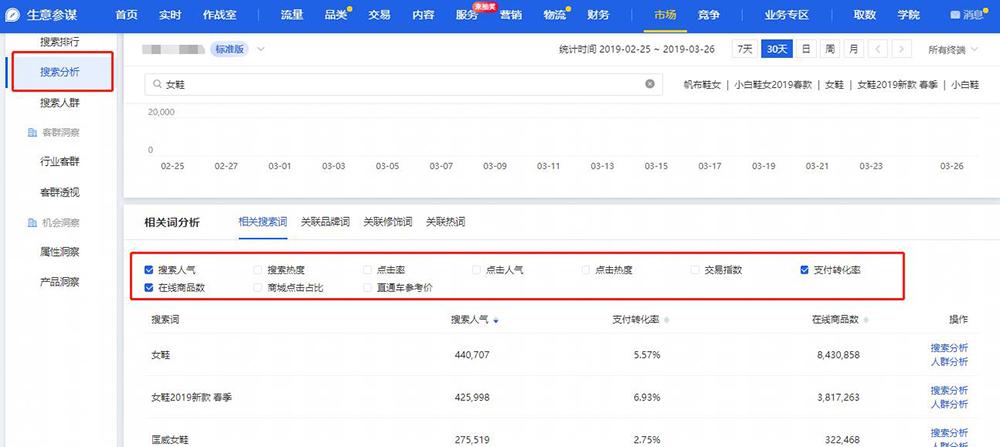Sort by 搜索人气 column arrow
Screen dimensions: 1000x447
pos(497,320)
